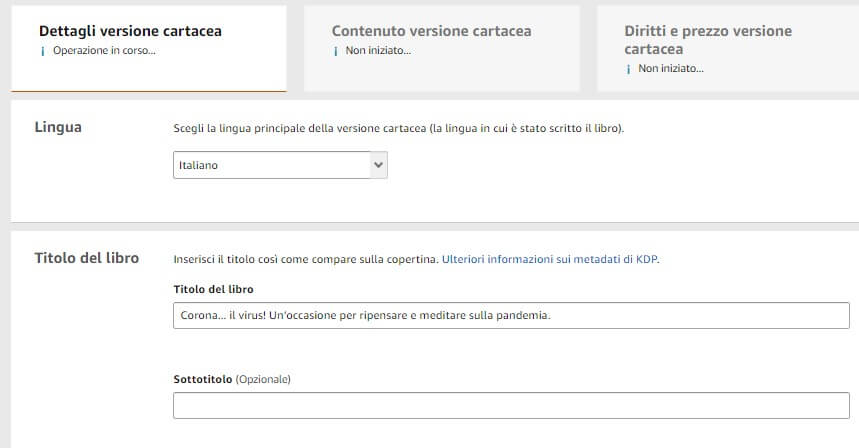Open the 'Contenuto versione cartacea' tab
The height and width of the screenshot is (448, 859).
tap(431, 31)
